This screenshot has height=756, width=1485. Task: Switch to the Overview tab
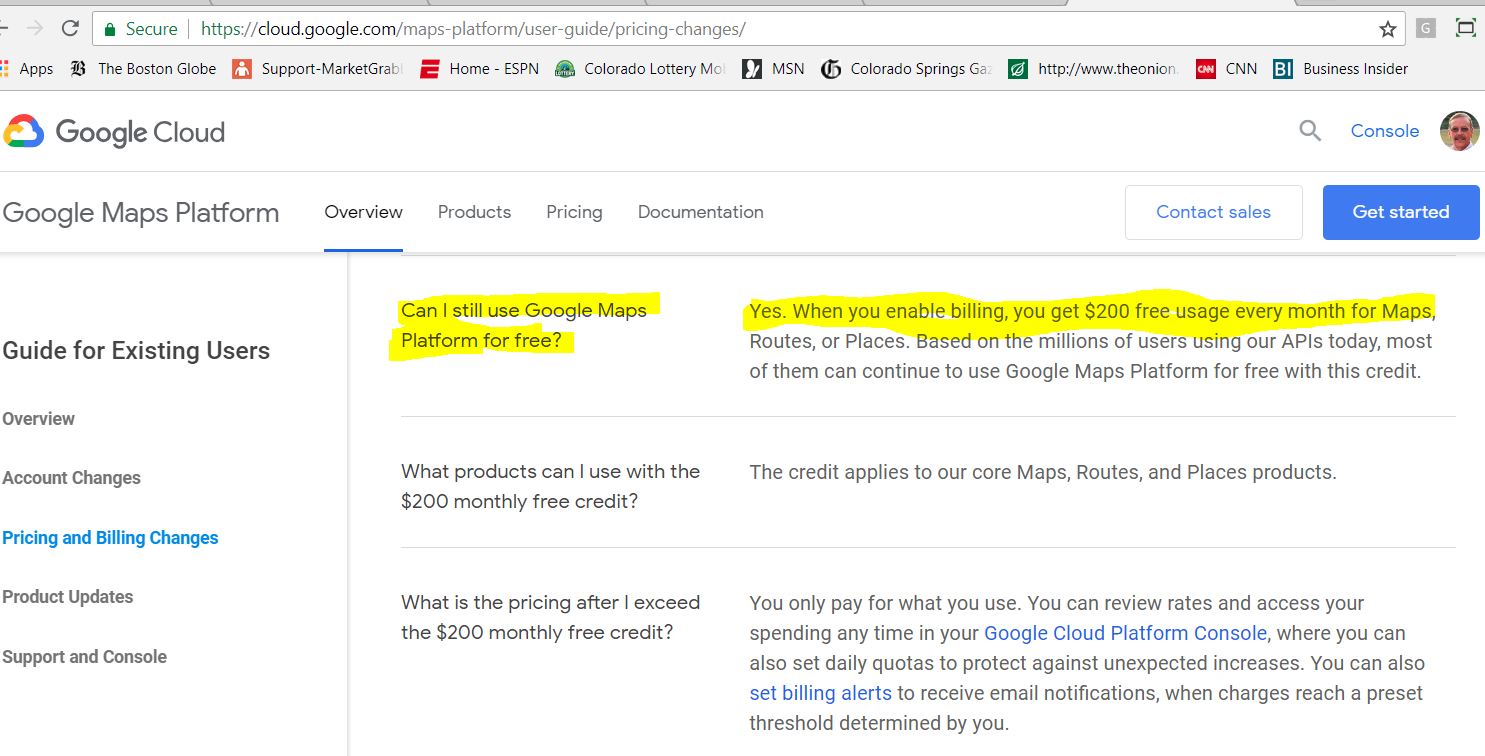tap(364, 212)
